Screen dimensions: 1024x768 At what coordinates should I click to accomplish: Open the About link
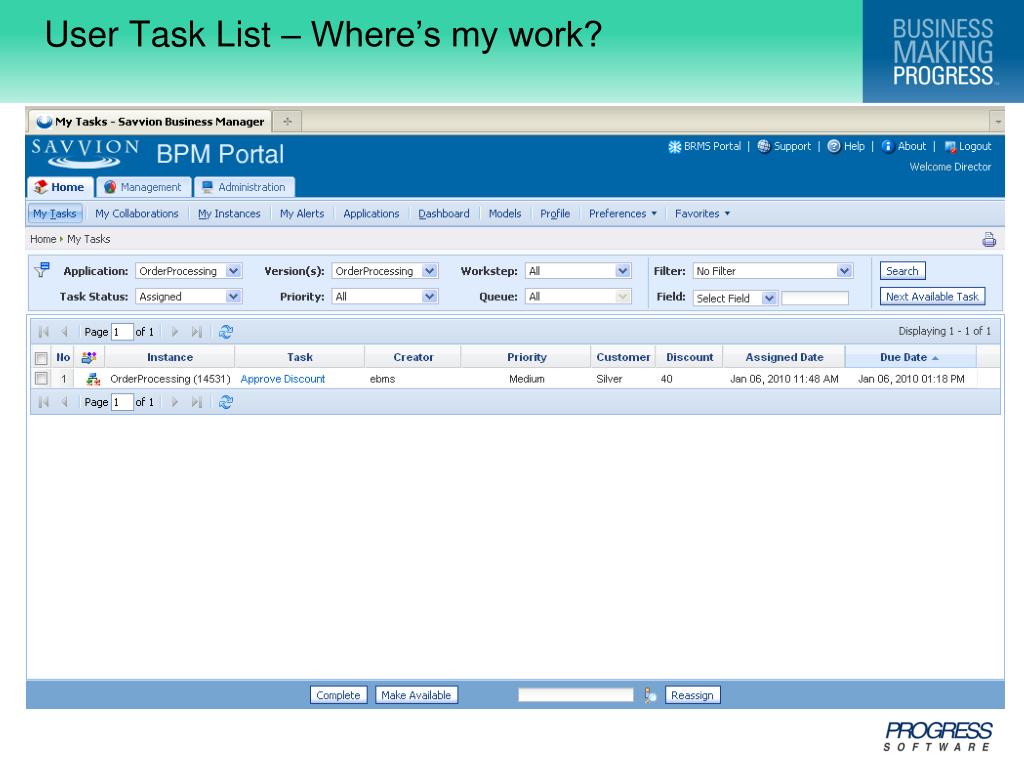coord(904,146)
